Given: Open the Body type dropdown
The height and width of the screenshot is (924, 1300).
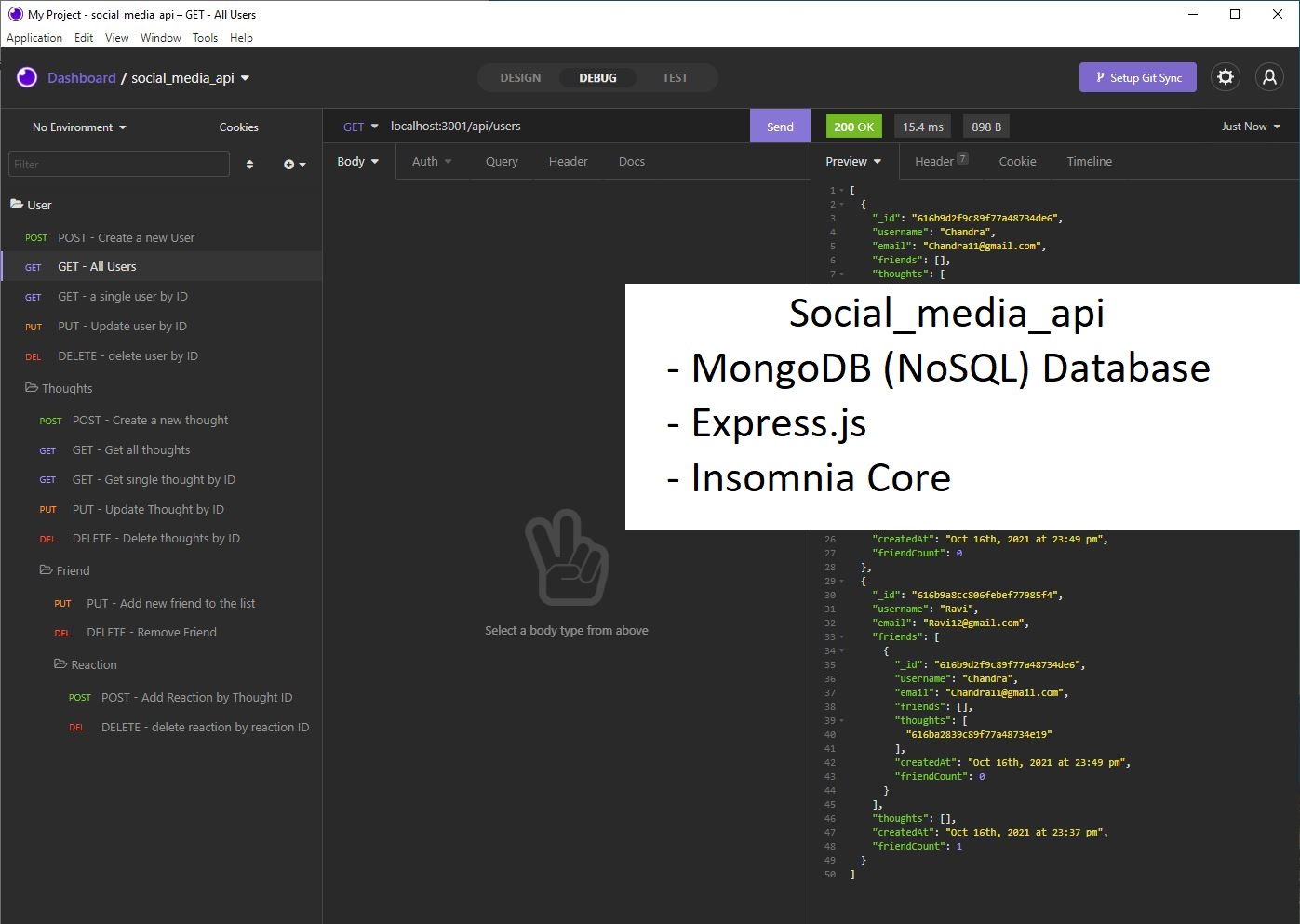Looking at the screenshot, I should [x=358, y=161].
